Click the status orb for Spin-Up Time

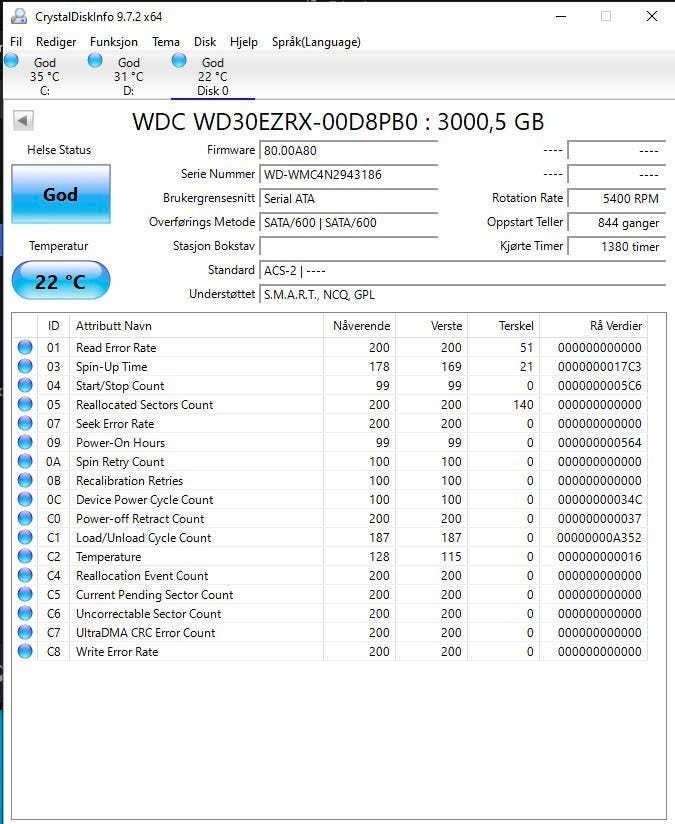pyautogui.click(x=25, y=366)
